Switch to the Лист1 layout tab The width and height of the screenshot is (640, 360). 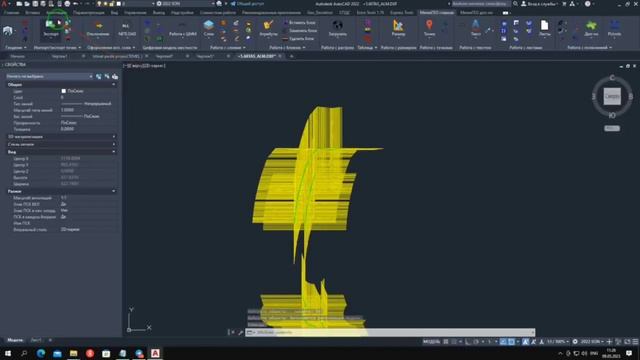pos(36,340)
